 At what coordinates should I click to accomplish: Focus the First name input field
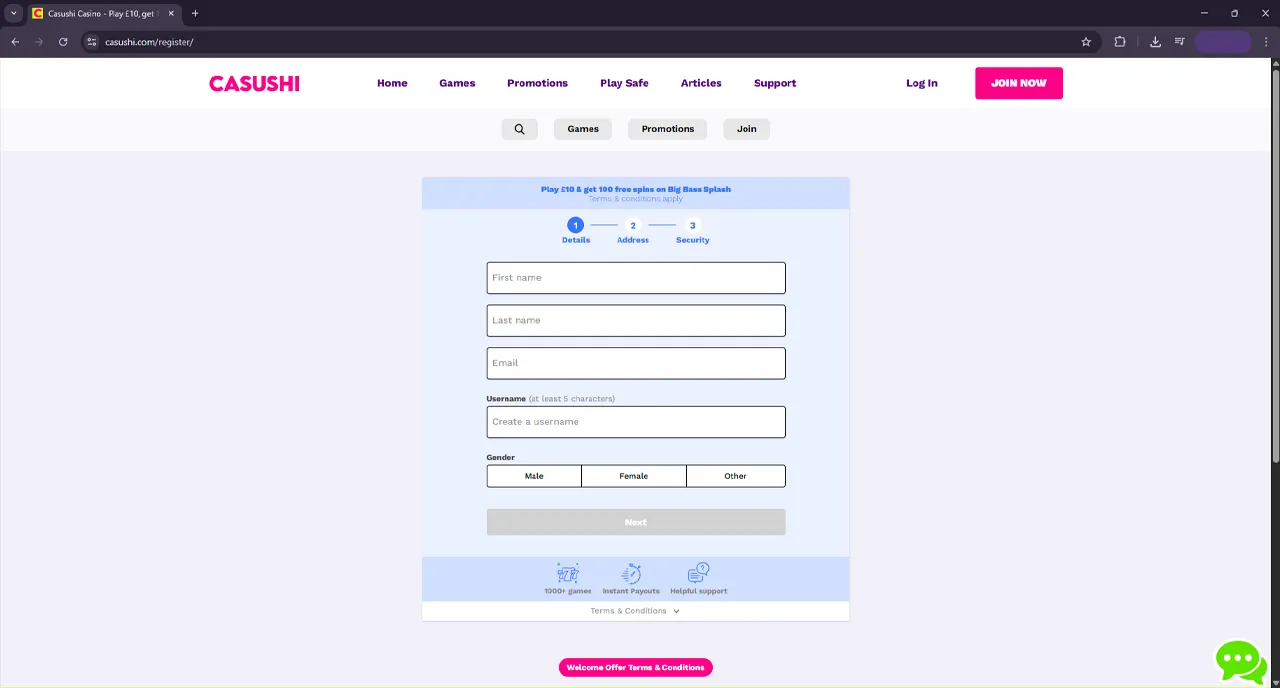click(x=636, y=278)
